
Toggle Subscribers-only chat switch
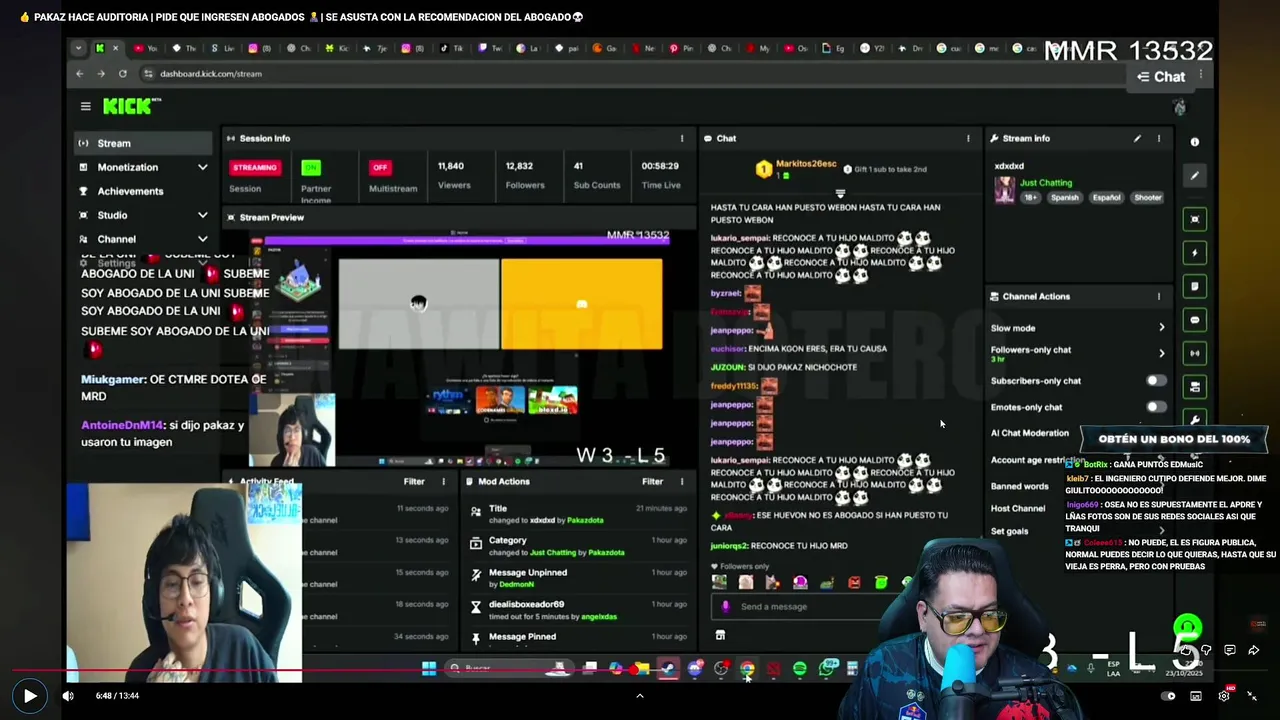click(1155, 381)
